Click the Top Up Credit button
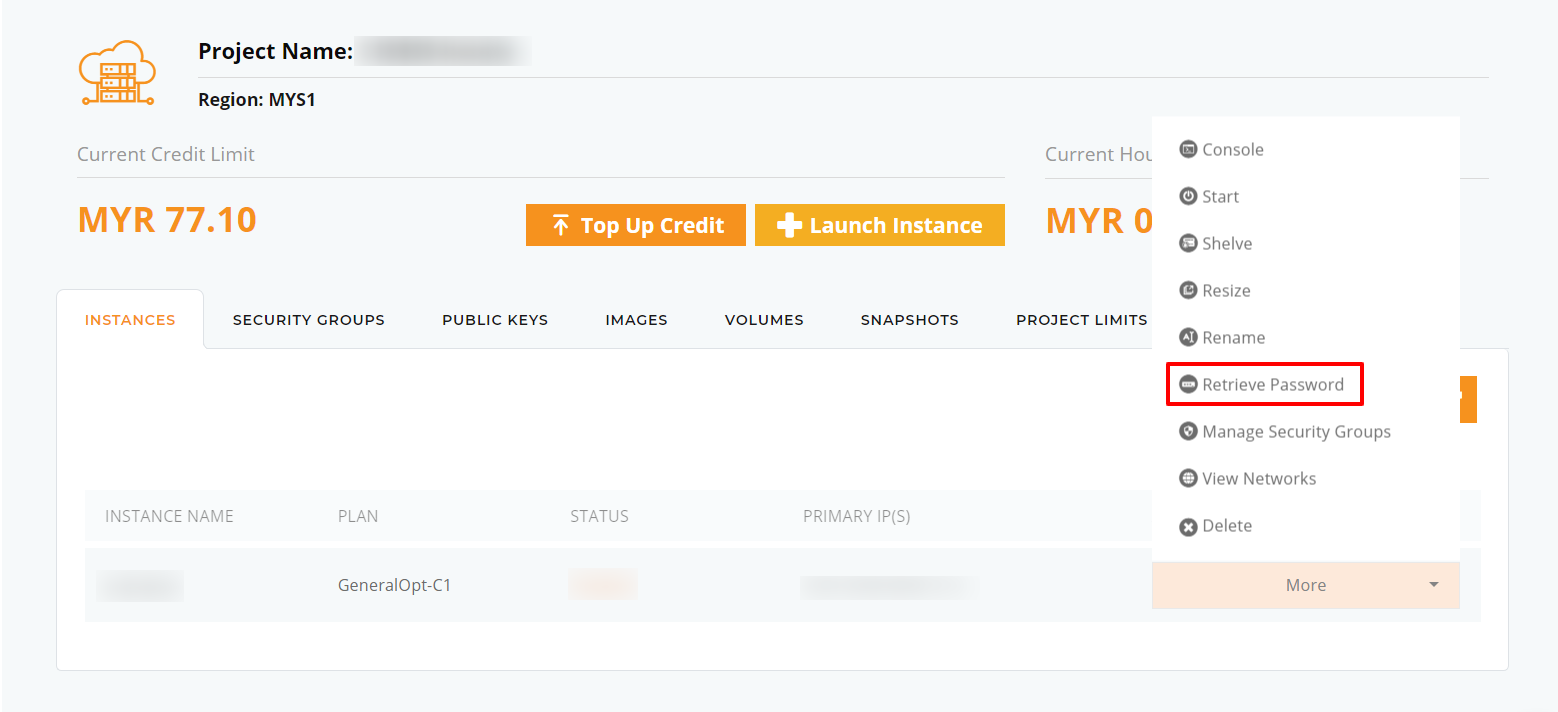 (x=636, y=225)
